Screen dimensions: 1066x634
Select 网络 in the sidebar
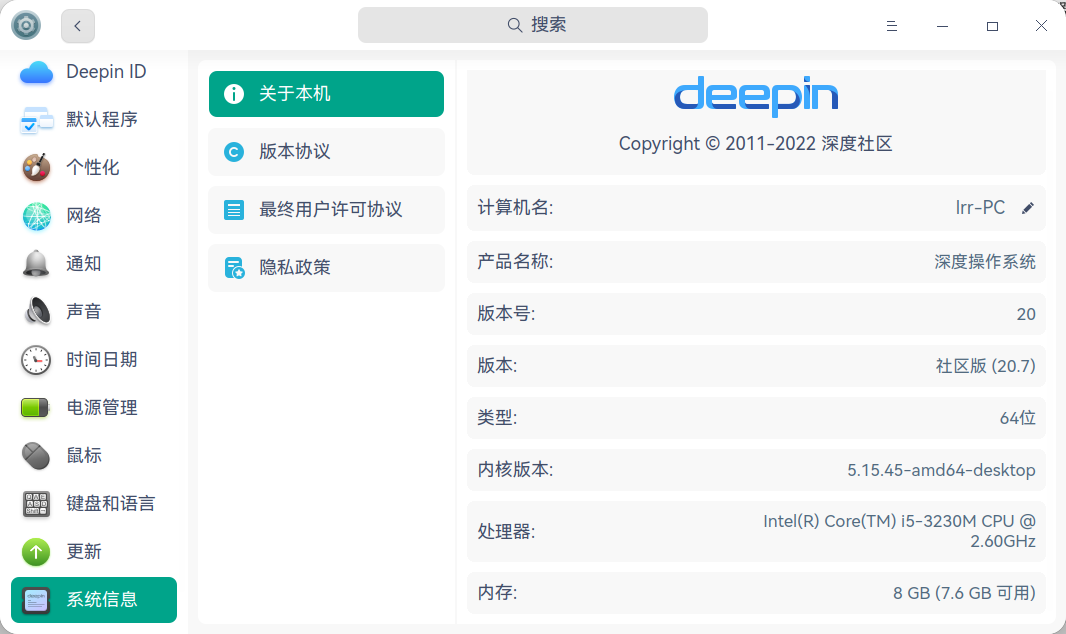point(94,216)
